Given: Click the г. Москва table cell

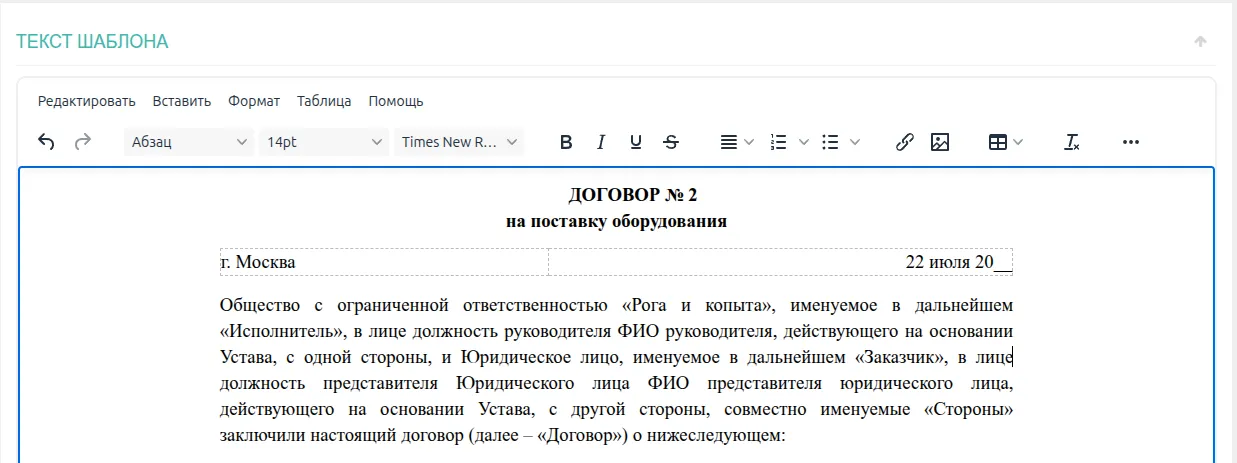Looking at the screenshot, I should 384,262.
